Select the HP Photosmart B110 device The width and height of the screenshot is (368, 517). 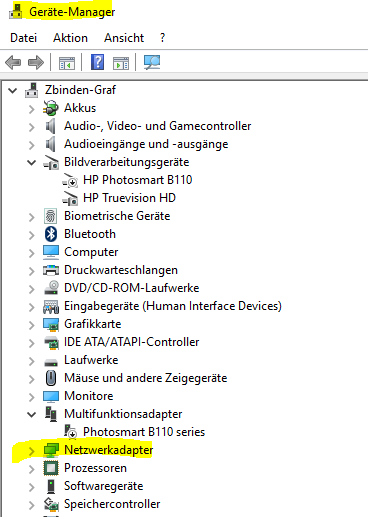[138, 180]
